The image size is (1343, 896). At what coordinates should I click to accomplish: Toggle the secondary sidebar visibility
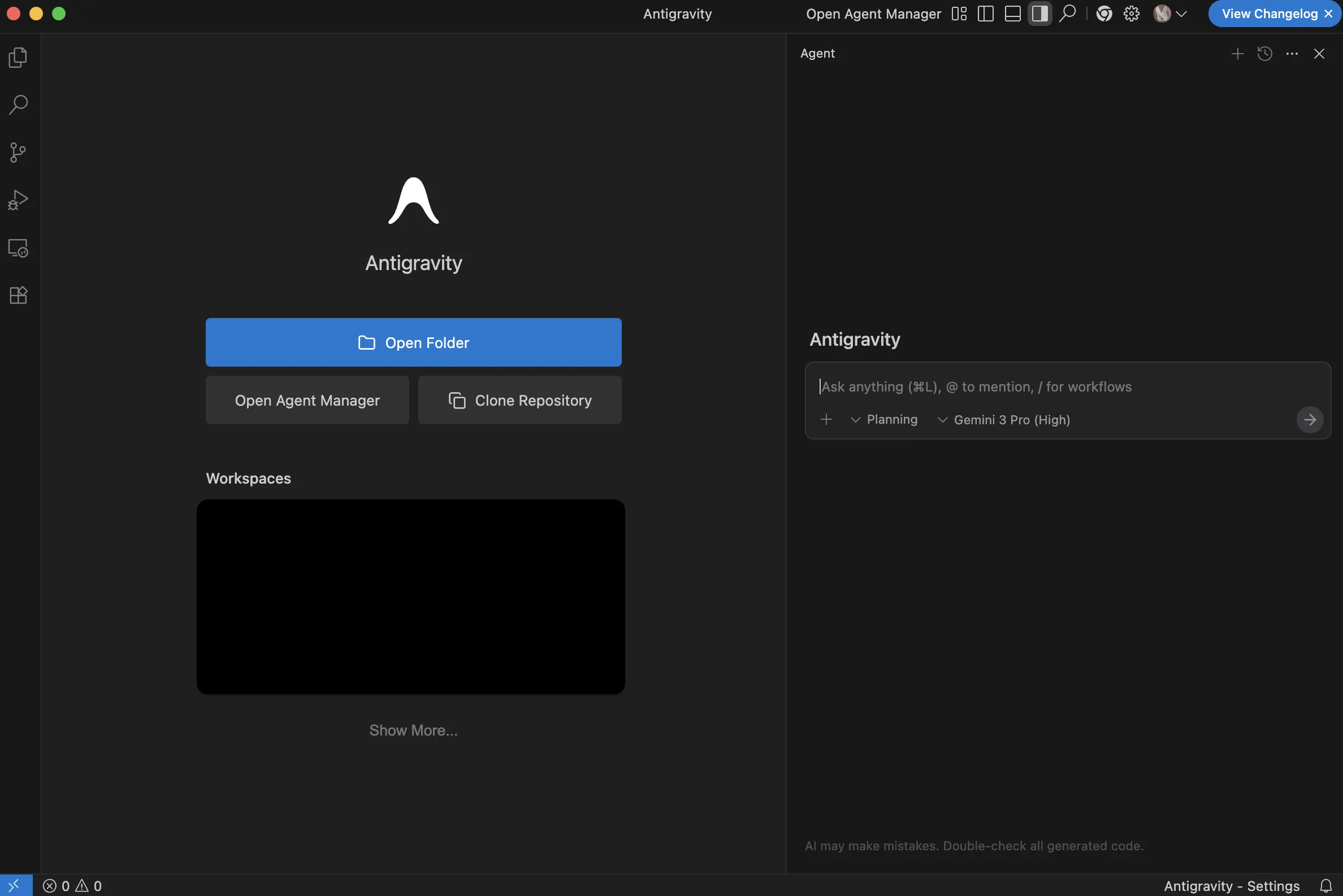coord(1039,13)
